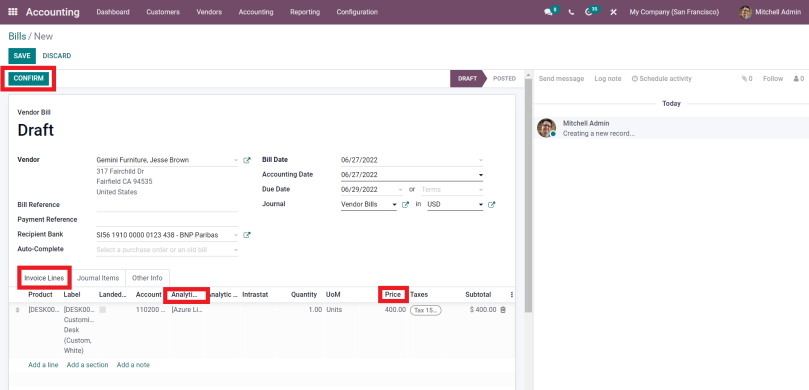Click Send message in chatter
Image resolution: width=809 pixels, height=390 pixels.
point(561,79)
